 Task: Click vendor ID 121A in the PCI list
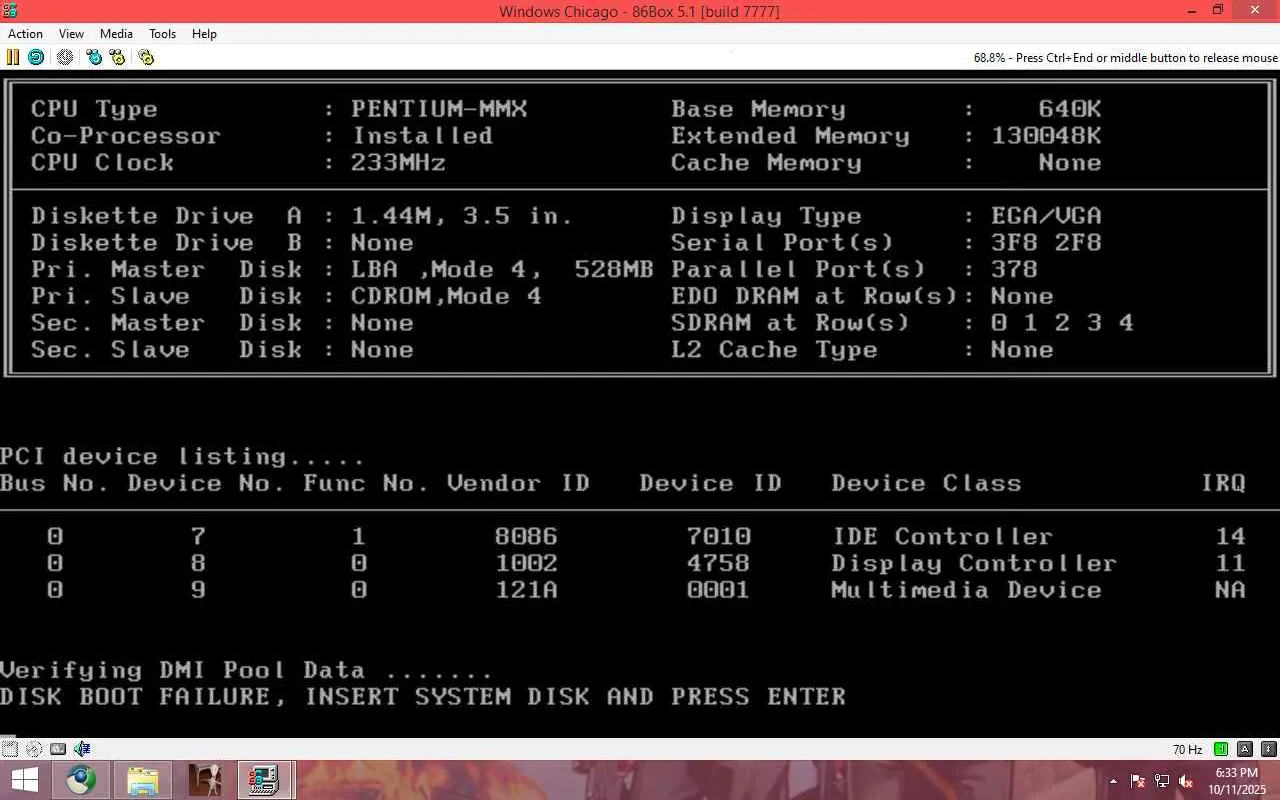coord(526,591)
